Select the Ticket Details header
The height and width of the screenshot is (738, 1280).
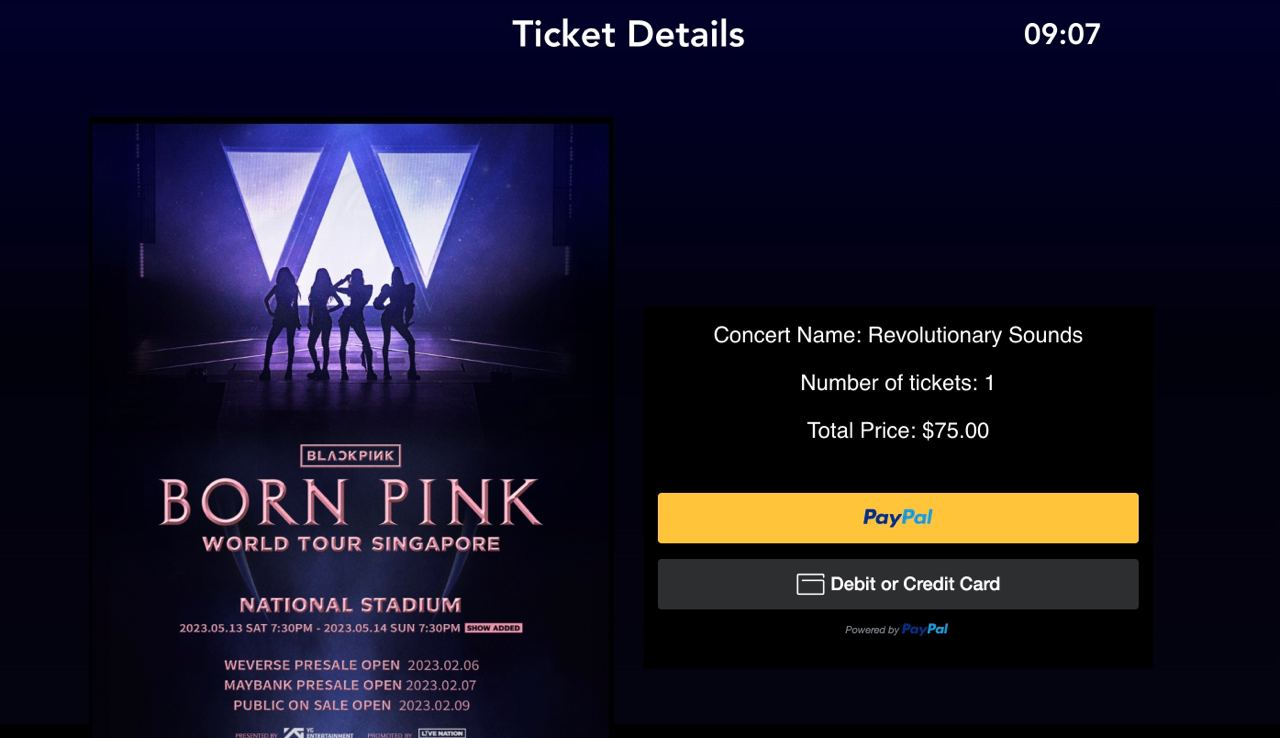point(629,34)
